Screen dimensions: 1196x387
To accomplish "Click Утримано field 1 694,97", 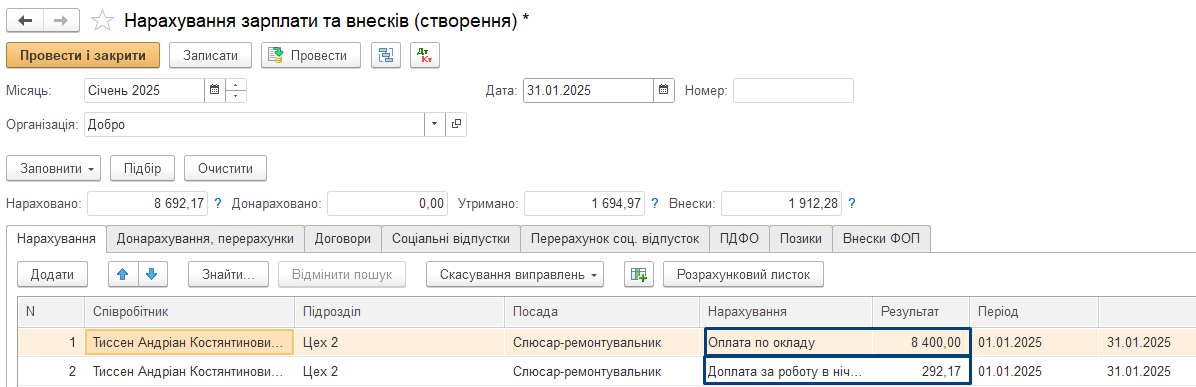I will tap(585, 204).
